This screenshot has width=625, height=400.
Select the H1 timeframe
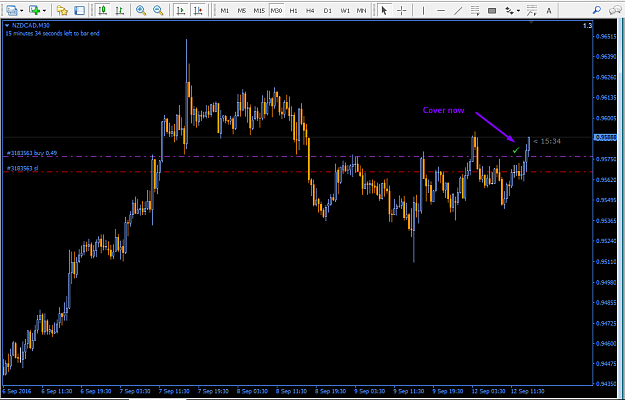[293, 11]
